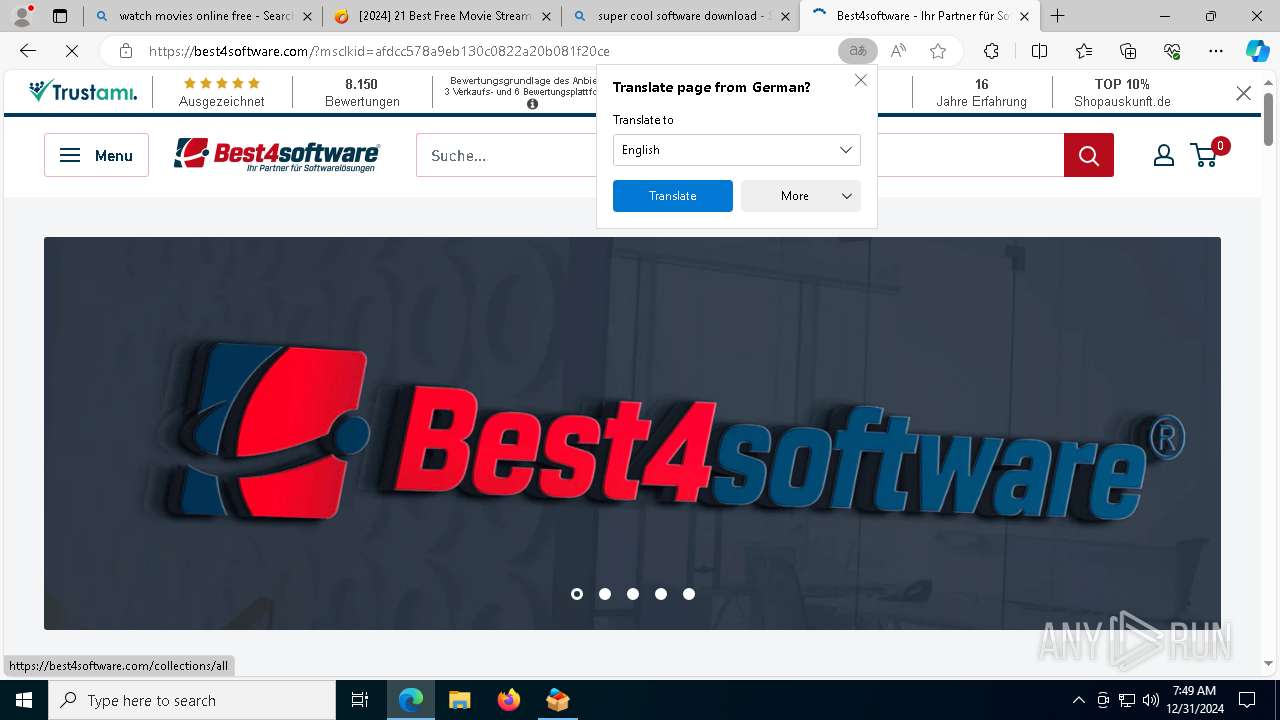Open Copilot sidebar icon
This screenshot has height=720, width=1280.
coord(1257,51)
